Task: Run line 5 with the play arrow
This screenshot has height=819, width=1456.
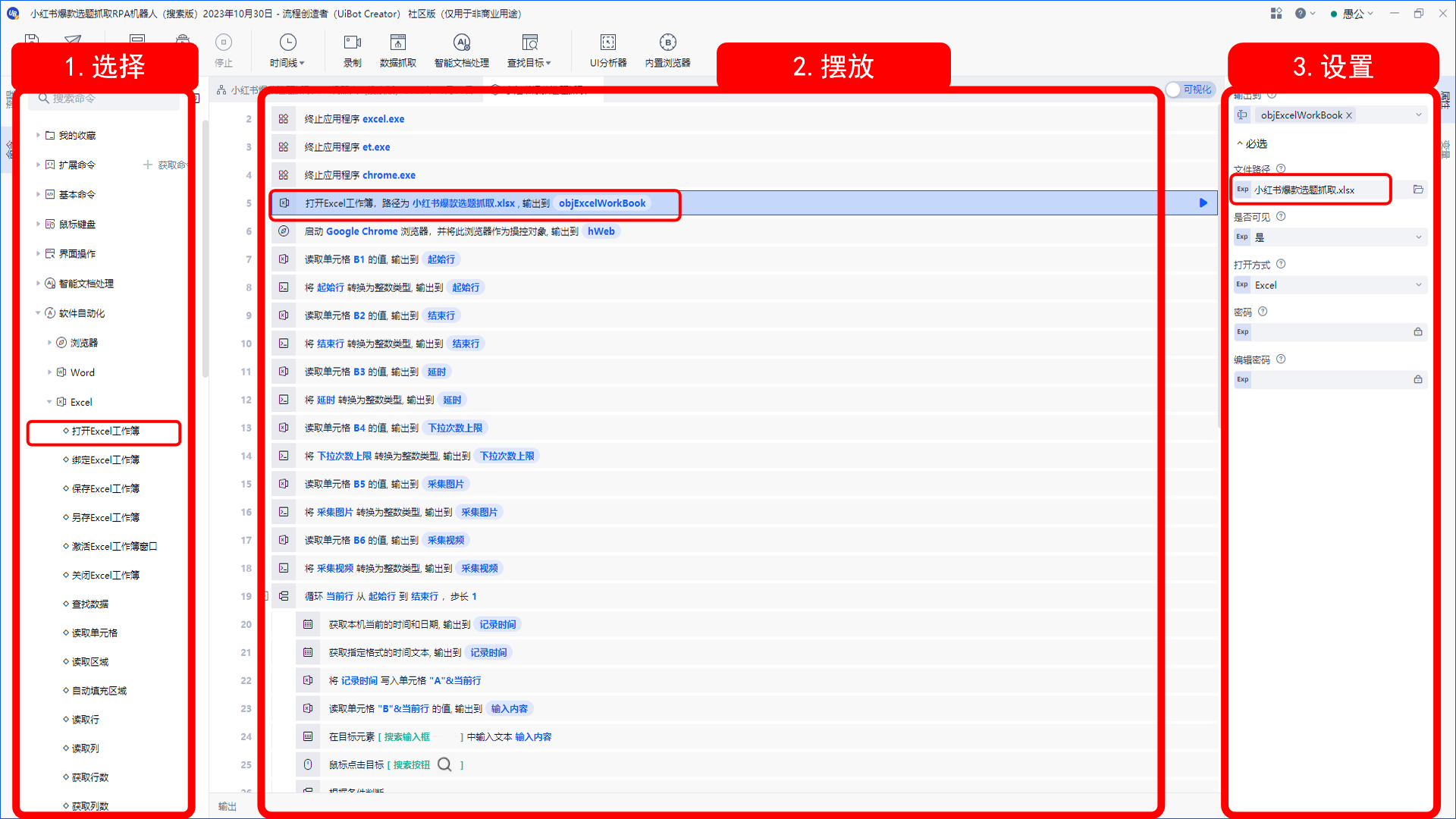Action: [1203, 203]
